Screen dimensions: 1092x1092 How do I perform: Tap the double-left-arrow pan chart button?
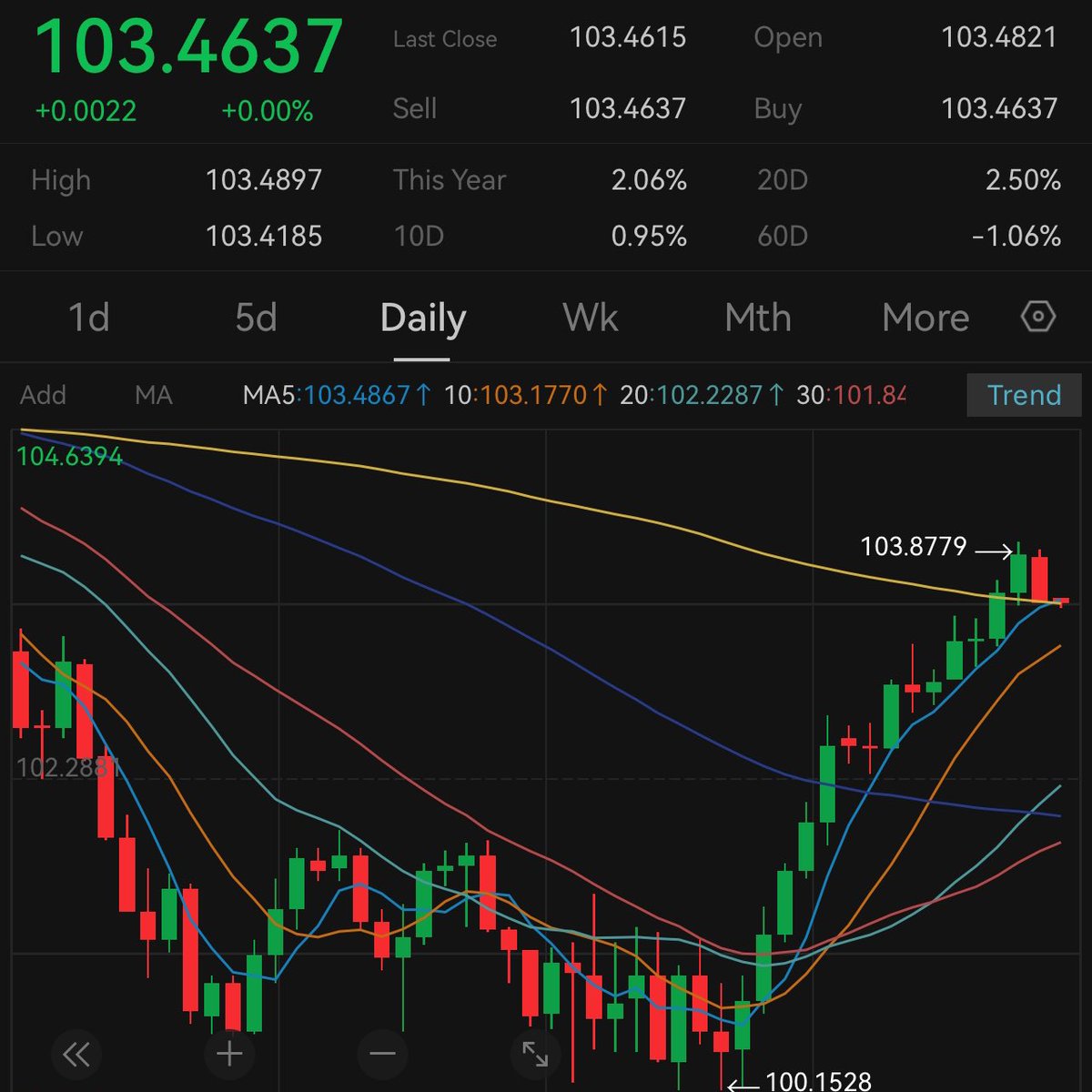tap(76, 1055)
